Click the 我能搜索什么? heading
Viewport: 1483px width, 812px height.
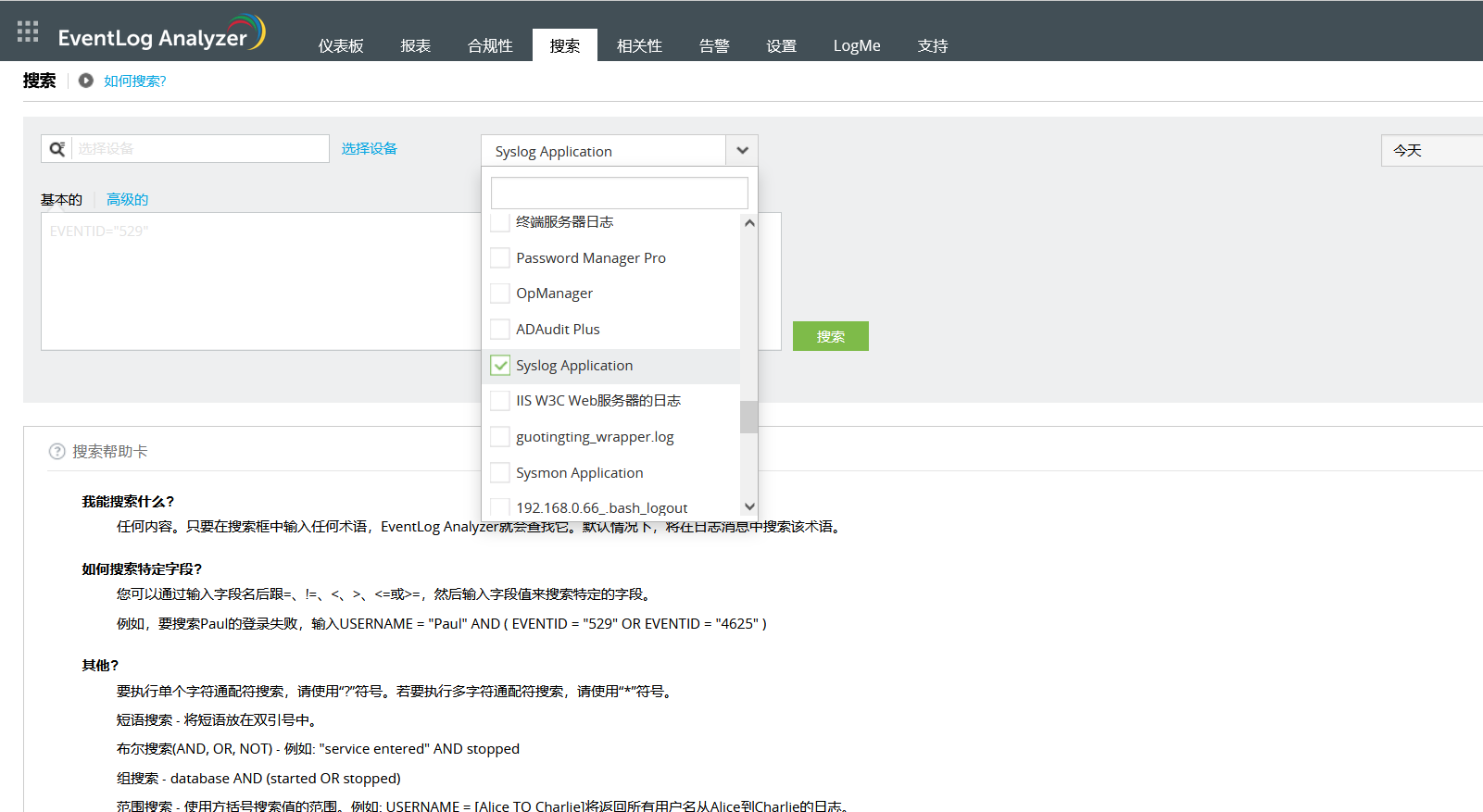[x=128, y=501]
